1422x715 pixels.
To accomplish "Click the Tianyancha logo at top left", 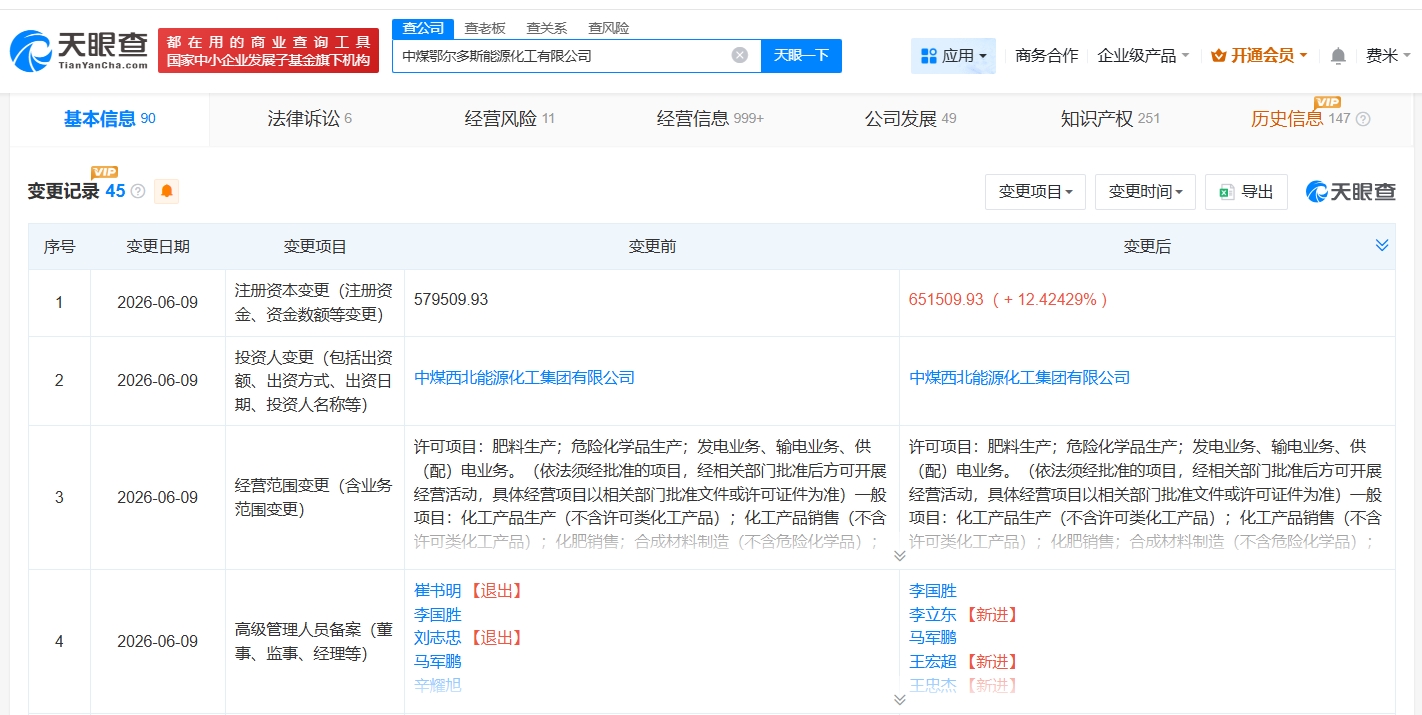I will click(x=79, y=50).
